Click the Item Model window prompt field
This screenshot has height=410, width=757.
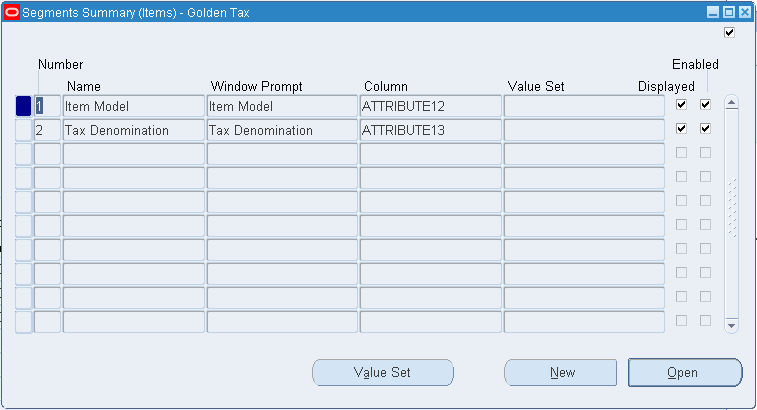pos(282,106)
